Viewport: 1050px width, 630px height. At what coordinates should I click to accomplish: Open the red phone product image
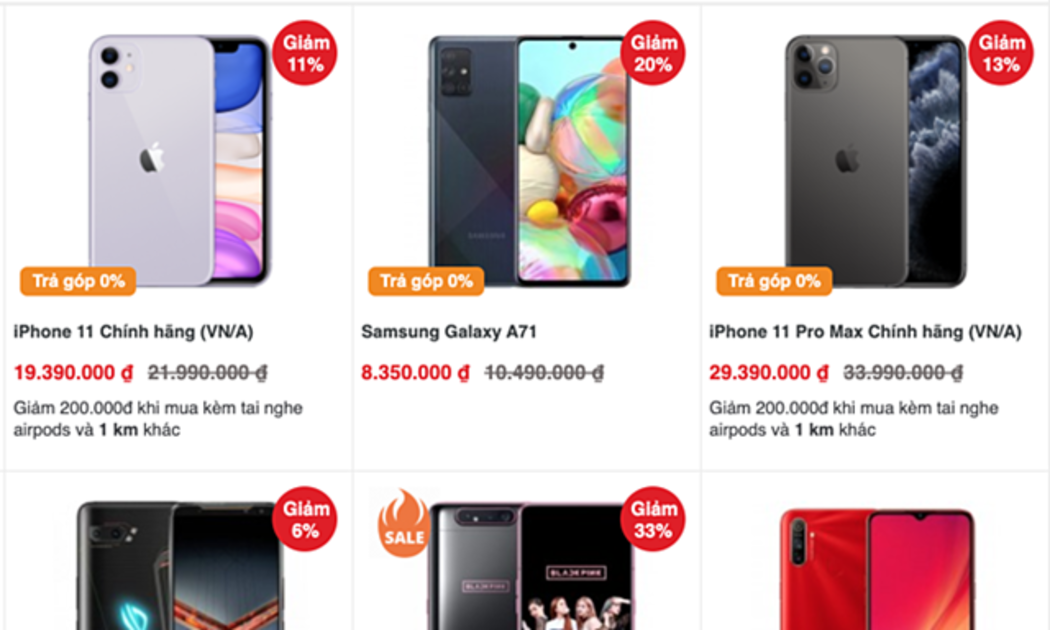point(877,570)
